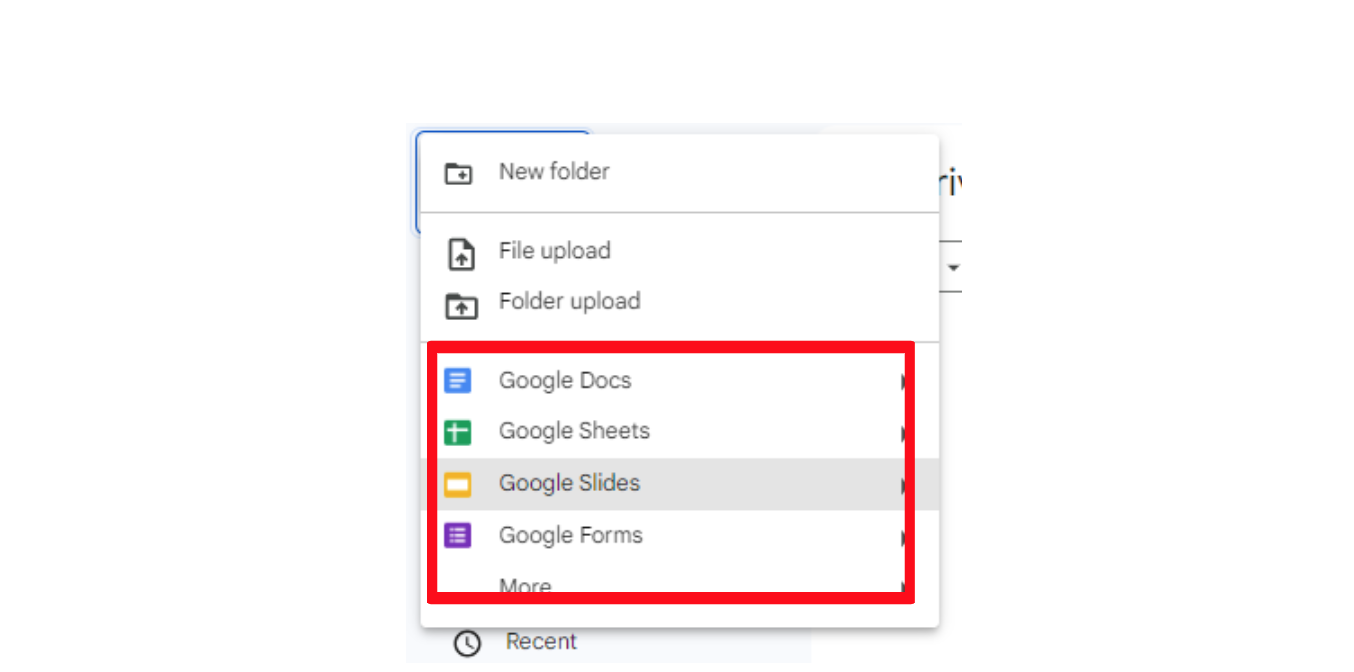1354x672 pixels.
Task: Click the Folder upload icon
Action: pos(460,303)
